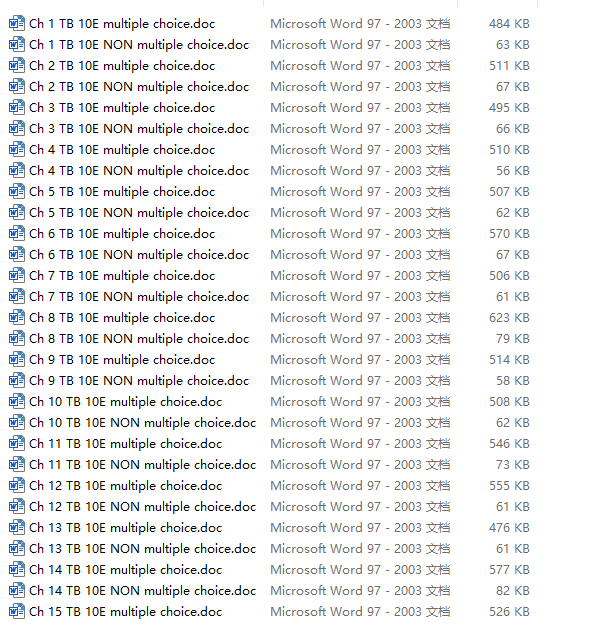Viewport: 605px width, 626px height.
Task: Click doc icon next to Ch 6 NON multiple choice.doc
Action: (16, 254)
